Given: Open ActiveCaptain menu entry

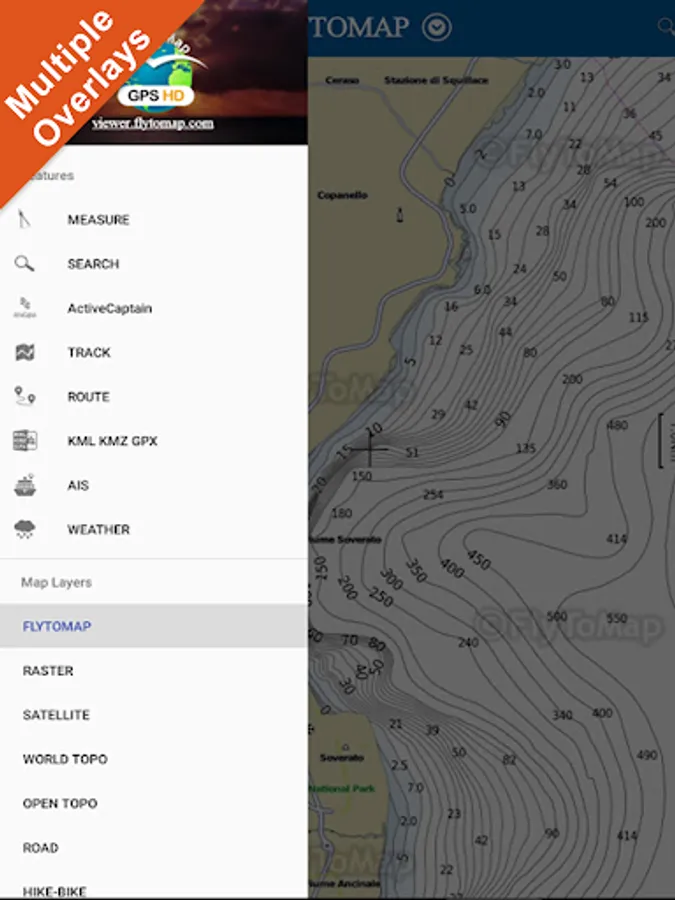Looking at the screenshot, I should 154,308.
